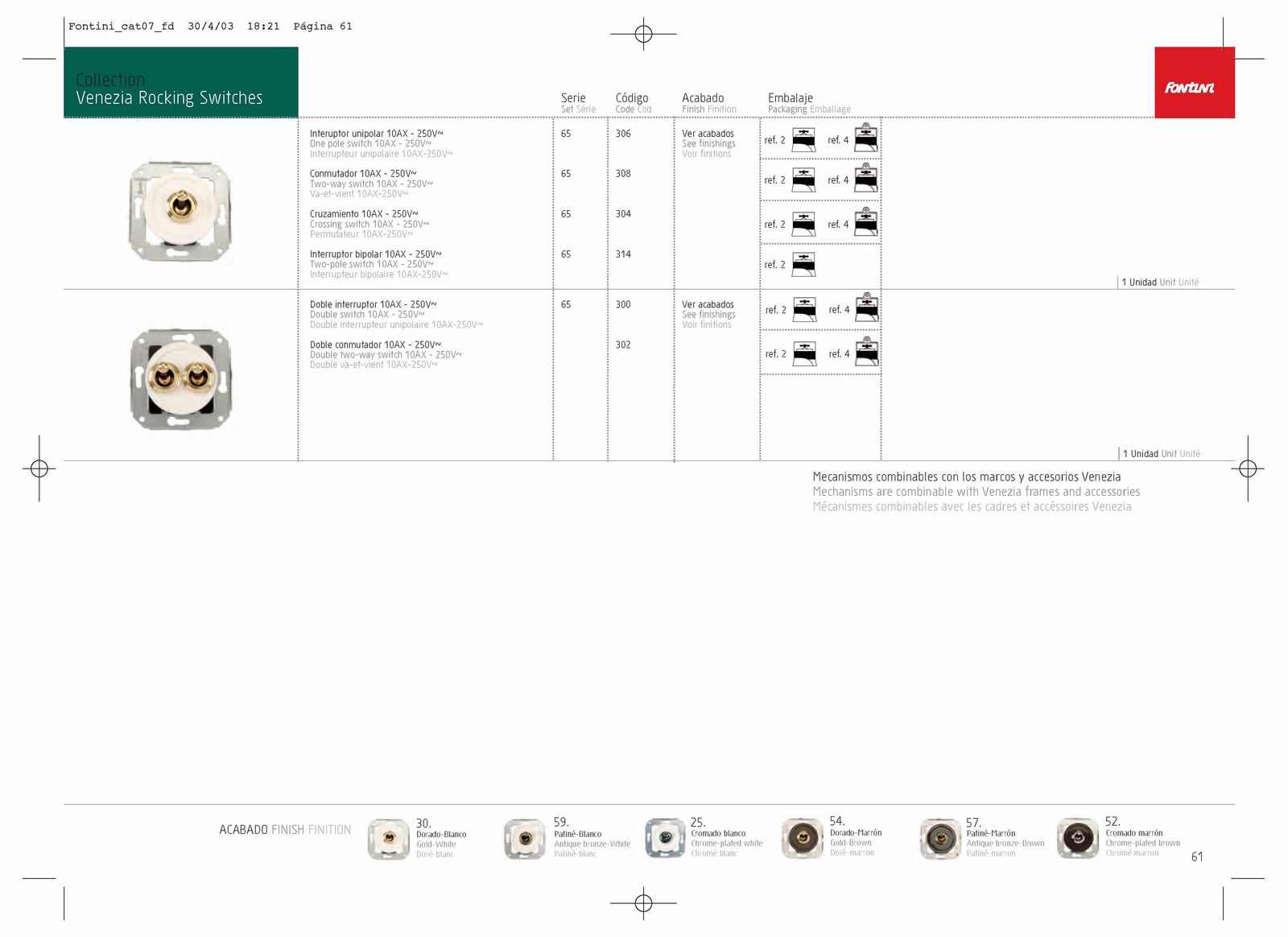Select finish 59 Patiné-Blanco swatch image
This screenshot has height=937, width=1288.
tap(525, 839)
